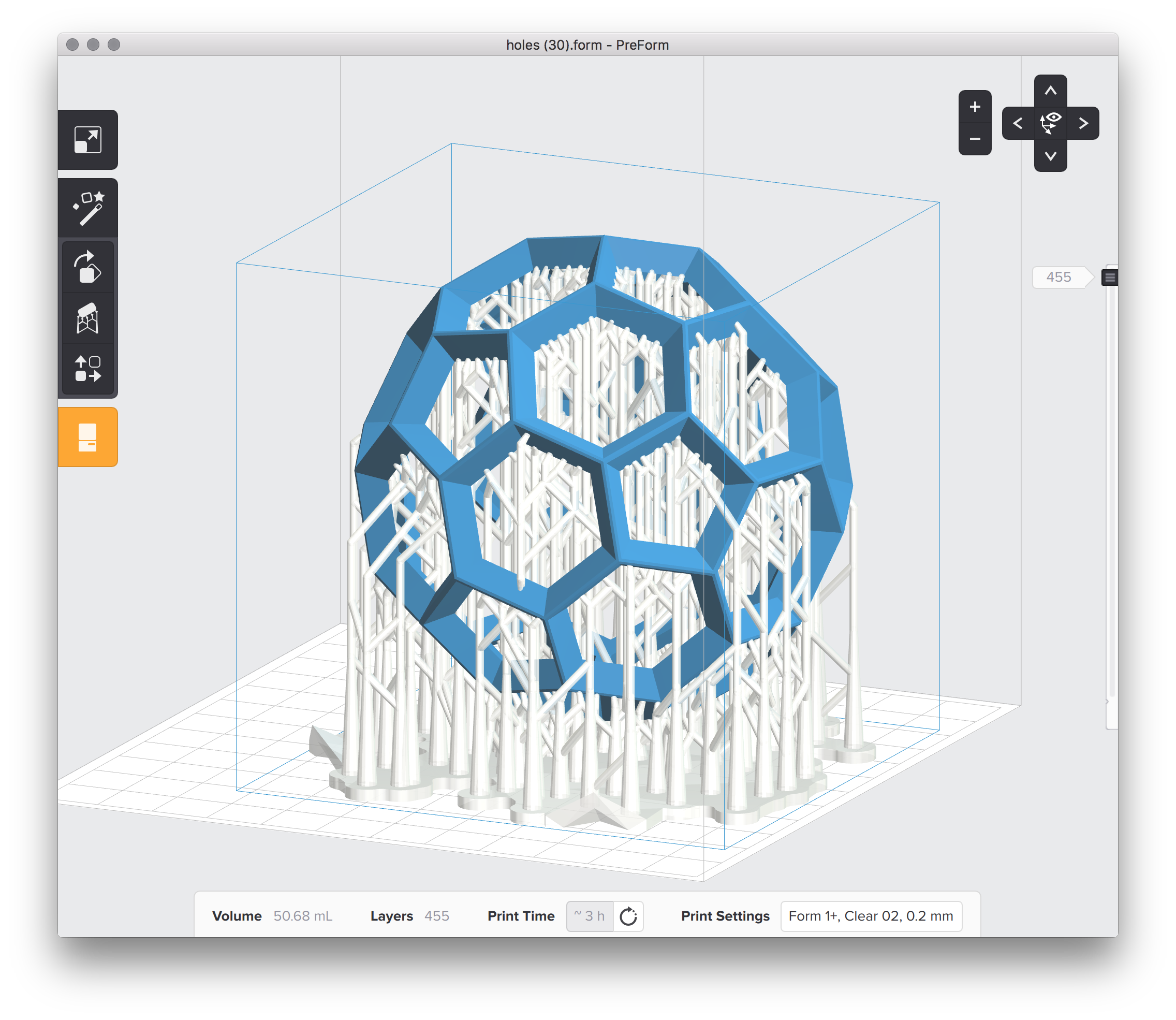Rotate the view using the right arrow
Screen dimensions: 1176x1020
pos(1083,122)
